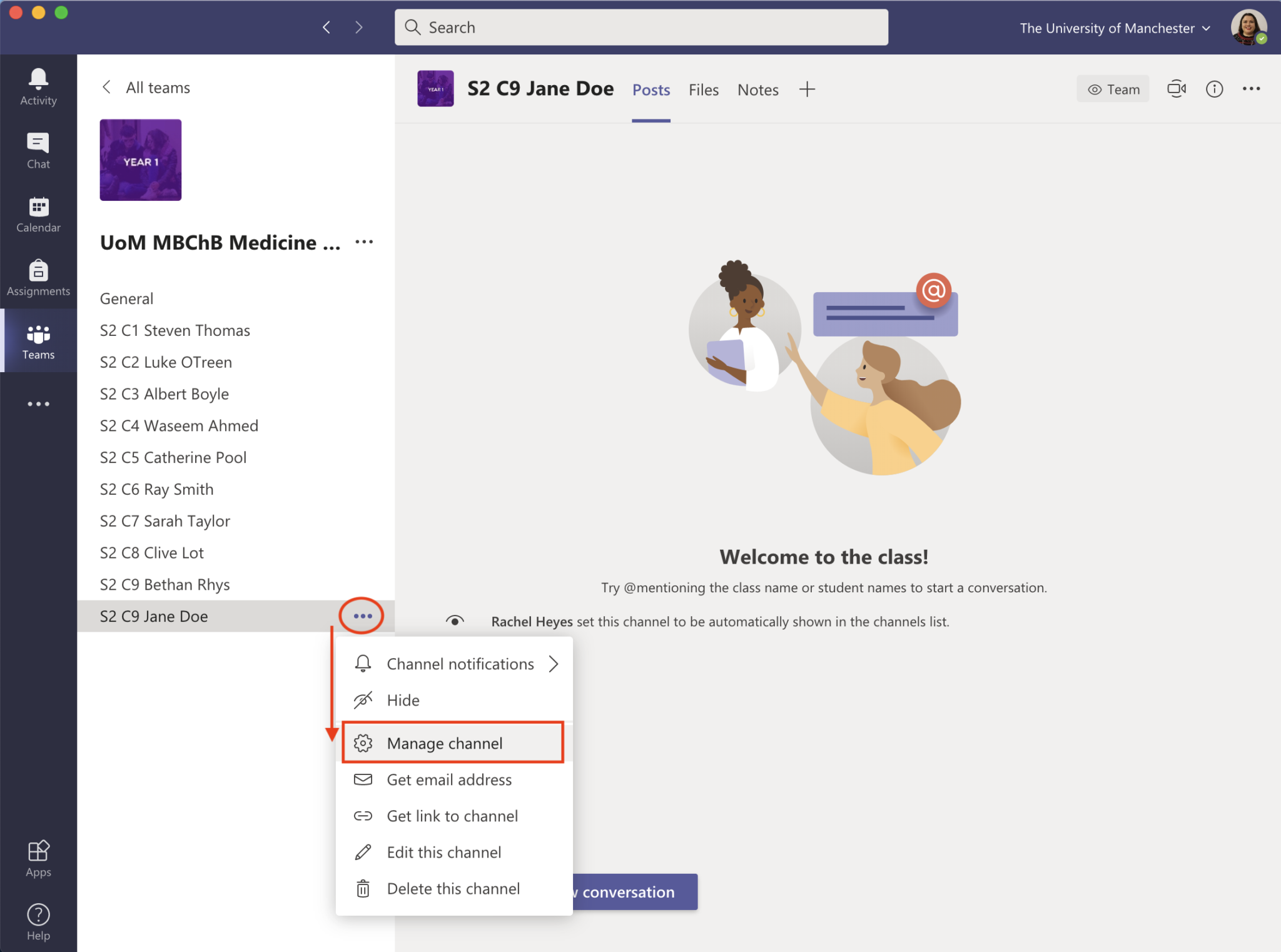Screen dimensions: 1281x952
Task: Open the Apps section
Action: point(38,858)
